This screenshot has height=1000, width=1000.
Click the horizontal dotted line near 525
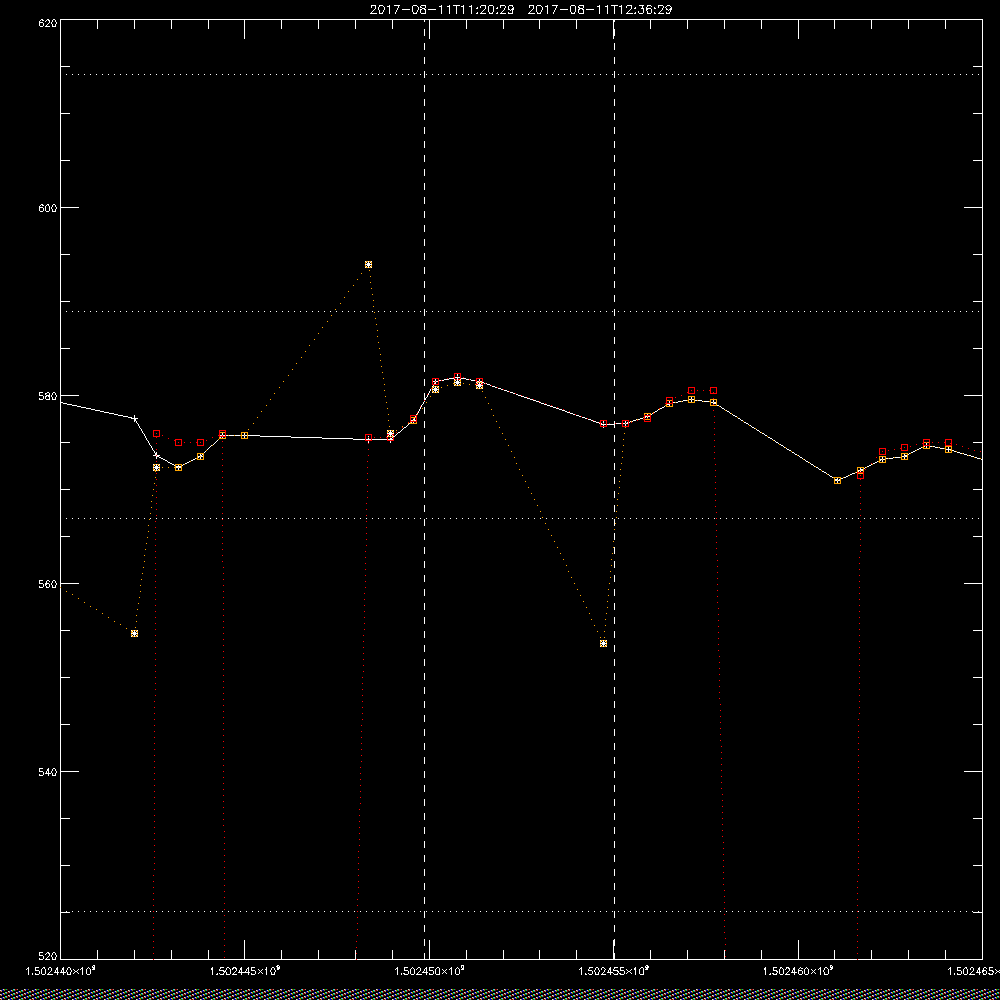(x=521, y=912)
